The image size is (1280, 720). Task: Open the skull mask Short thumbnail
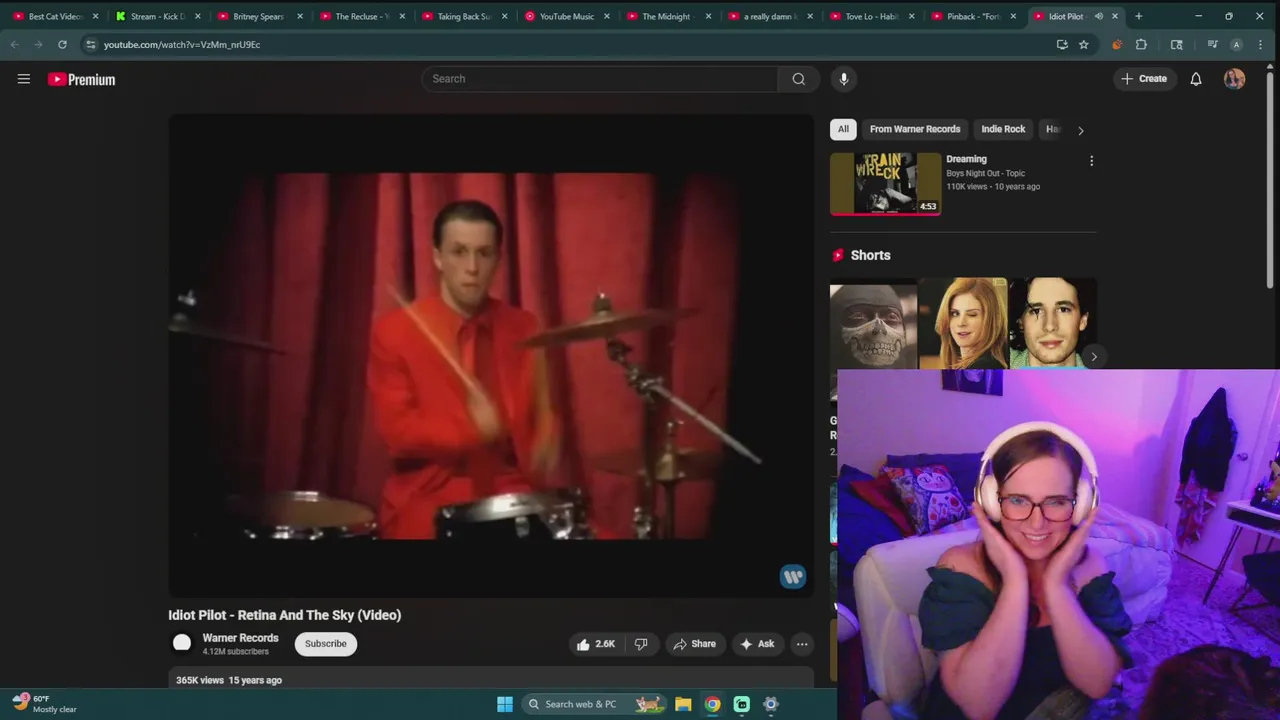click(873, 324)
